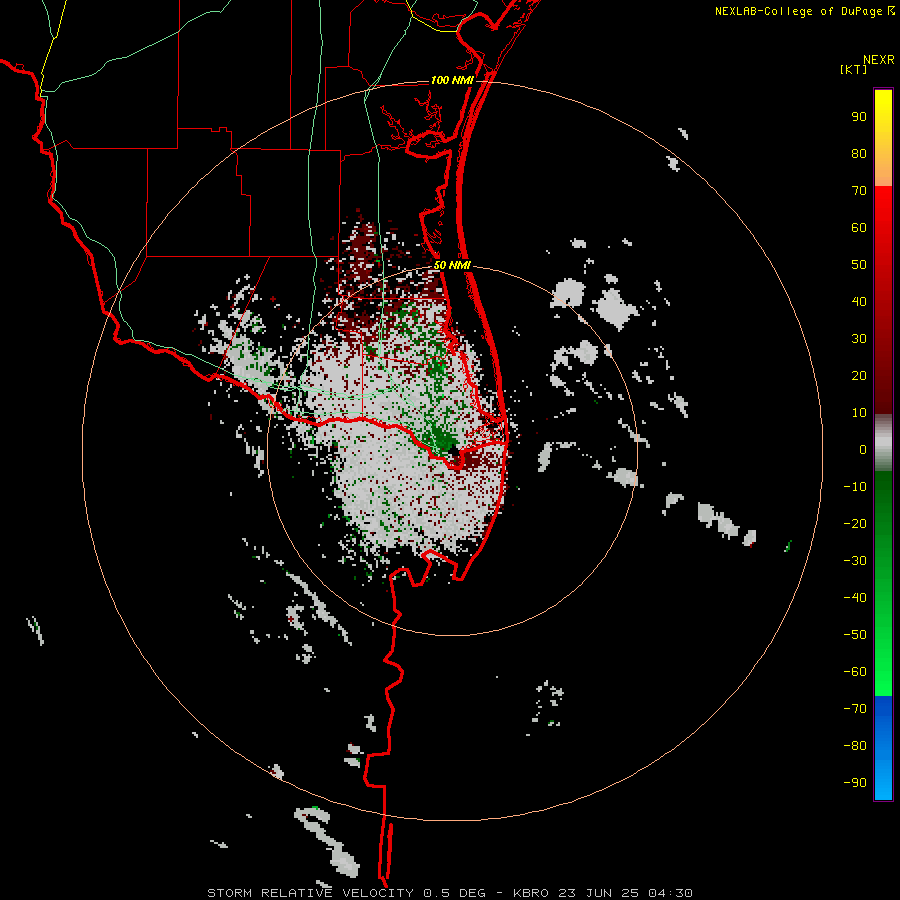Click the blue bottom segment of the color bar

[883, 748]
